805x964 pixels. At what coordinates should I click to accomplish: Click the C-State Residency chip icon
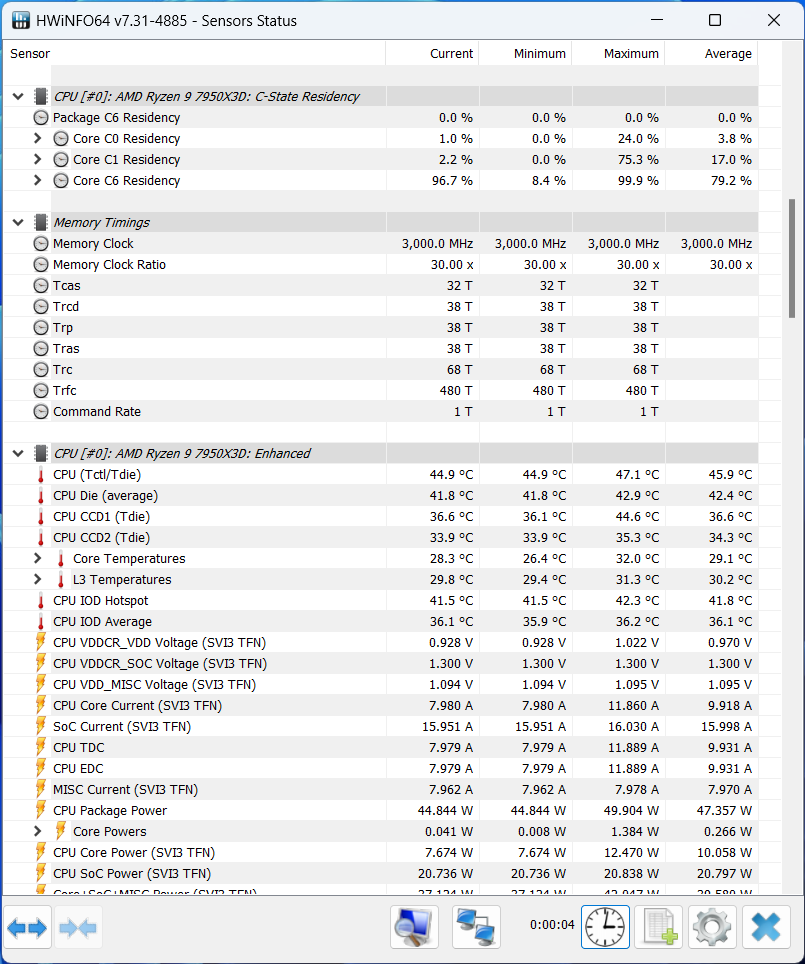[41, 97]
